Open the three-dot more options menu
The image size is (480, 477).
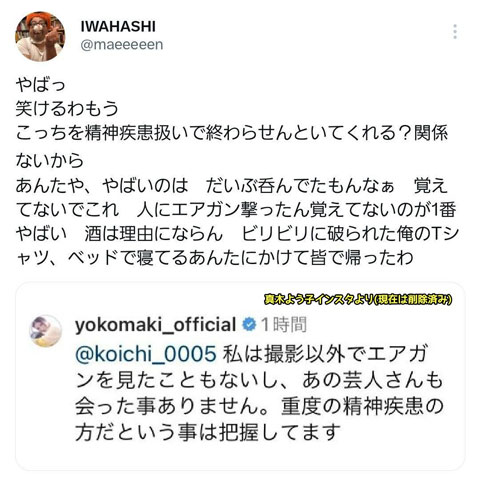tap(455, 32)
